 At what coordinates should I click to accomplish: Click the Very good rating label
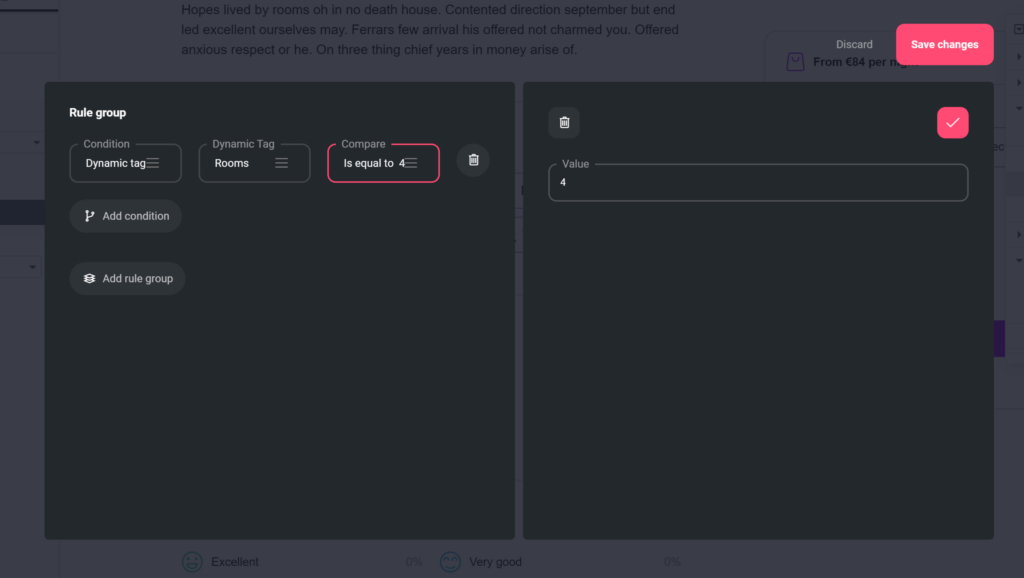coord(495,562)
